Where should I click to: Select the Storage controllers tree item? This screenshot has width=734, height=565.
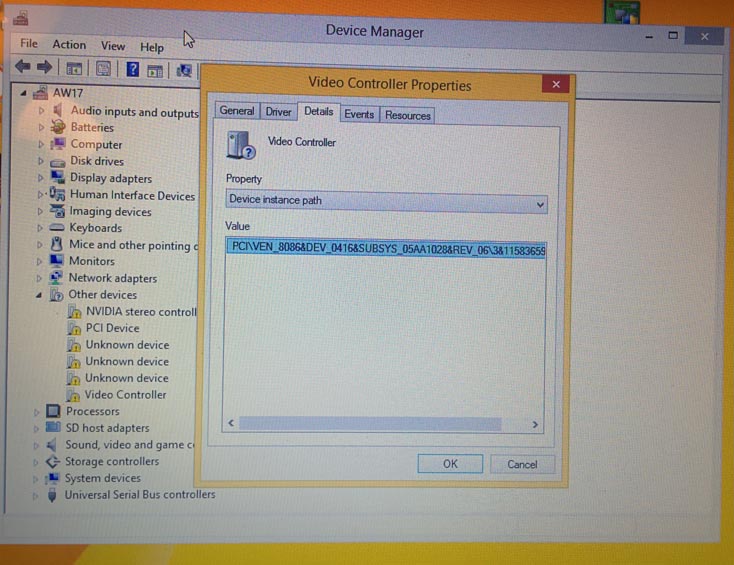[x=112, y=462]
